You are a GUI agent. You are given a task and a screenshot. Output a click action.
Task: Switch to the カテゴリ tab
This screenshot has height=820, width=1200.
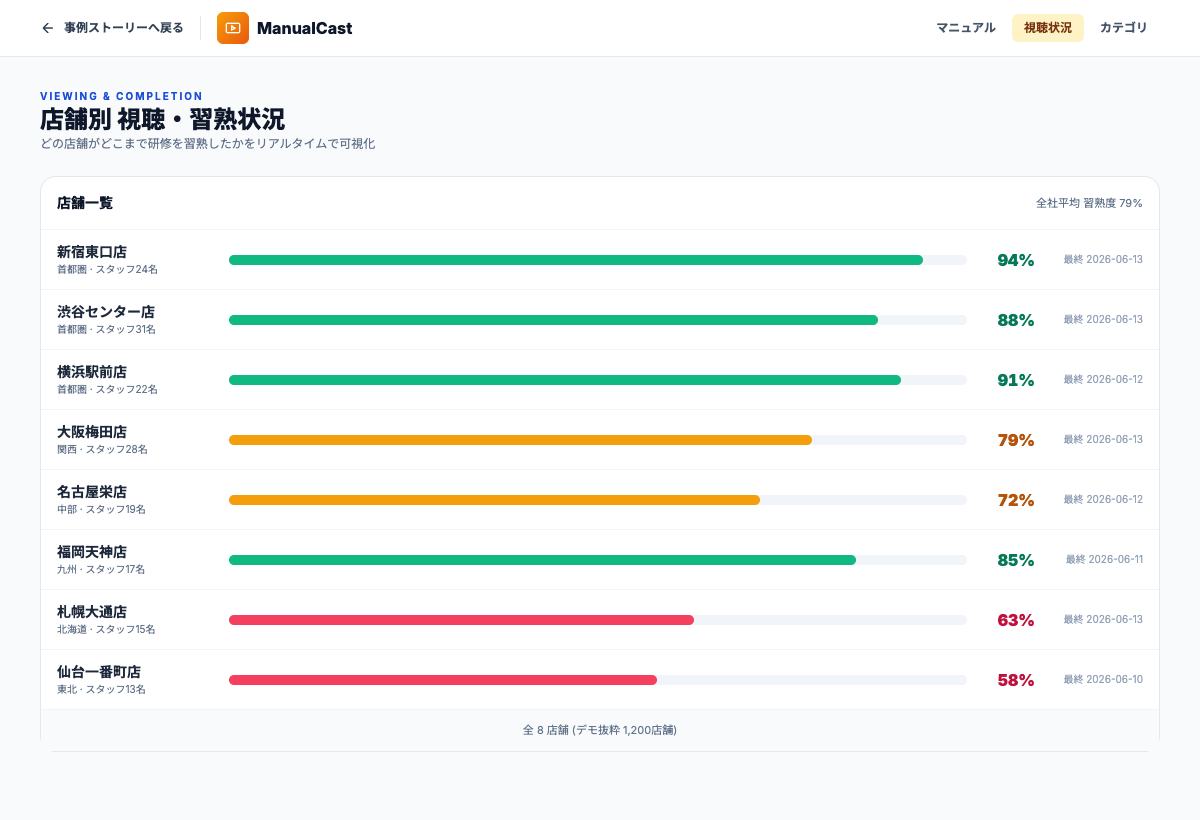[x=1124, y=28]
